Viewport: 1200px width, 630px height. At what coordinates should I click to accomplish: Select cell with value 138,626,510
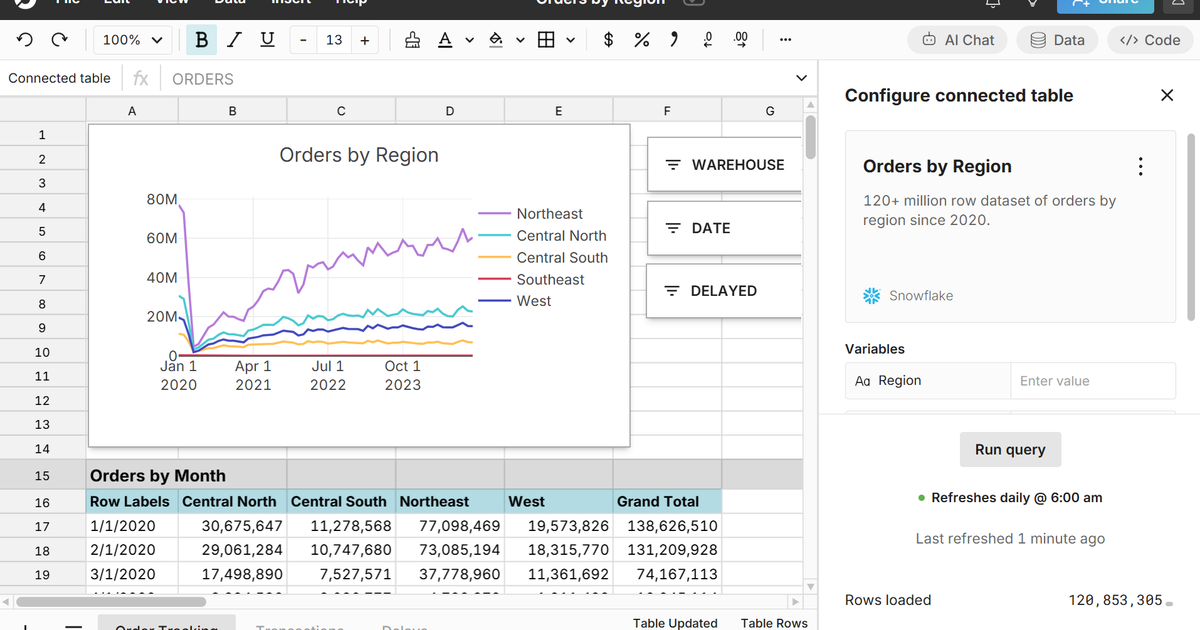tap(667, 526)
